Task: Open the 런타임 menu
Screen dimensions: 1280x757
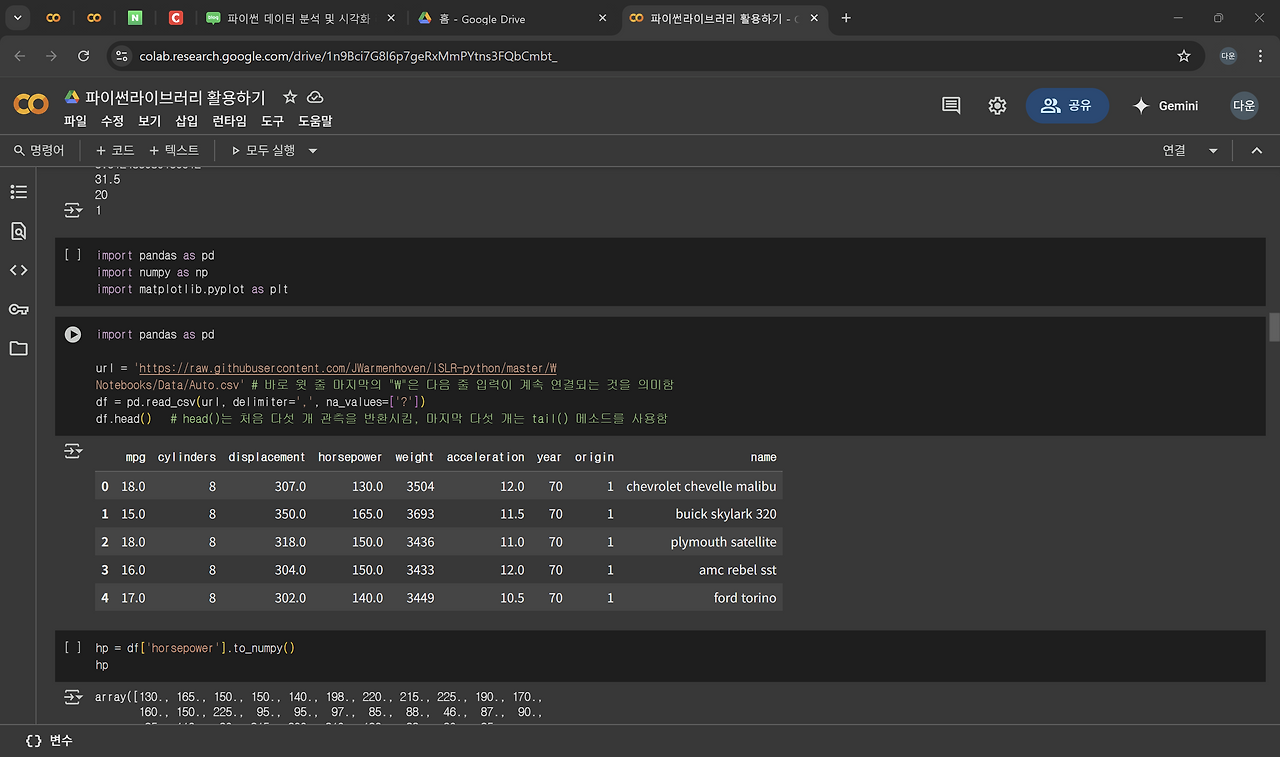Action: click(229, 121)
